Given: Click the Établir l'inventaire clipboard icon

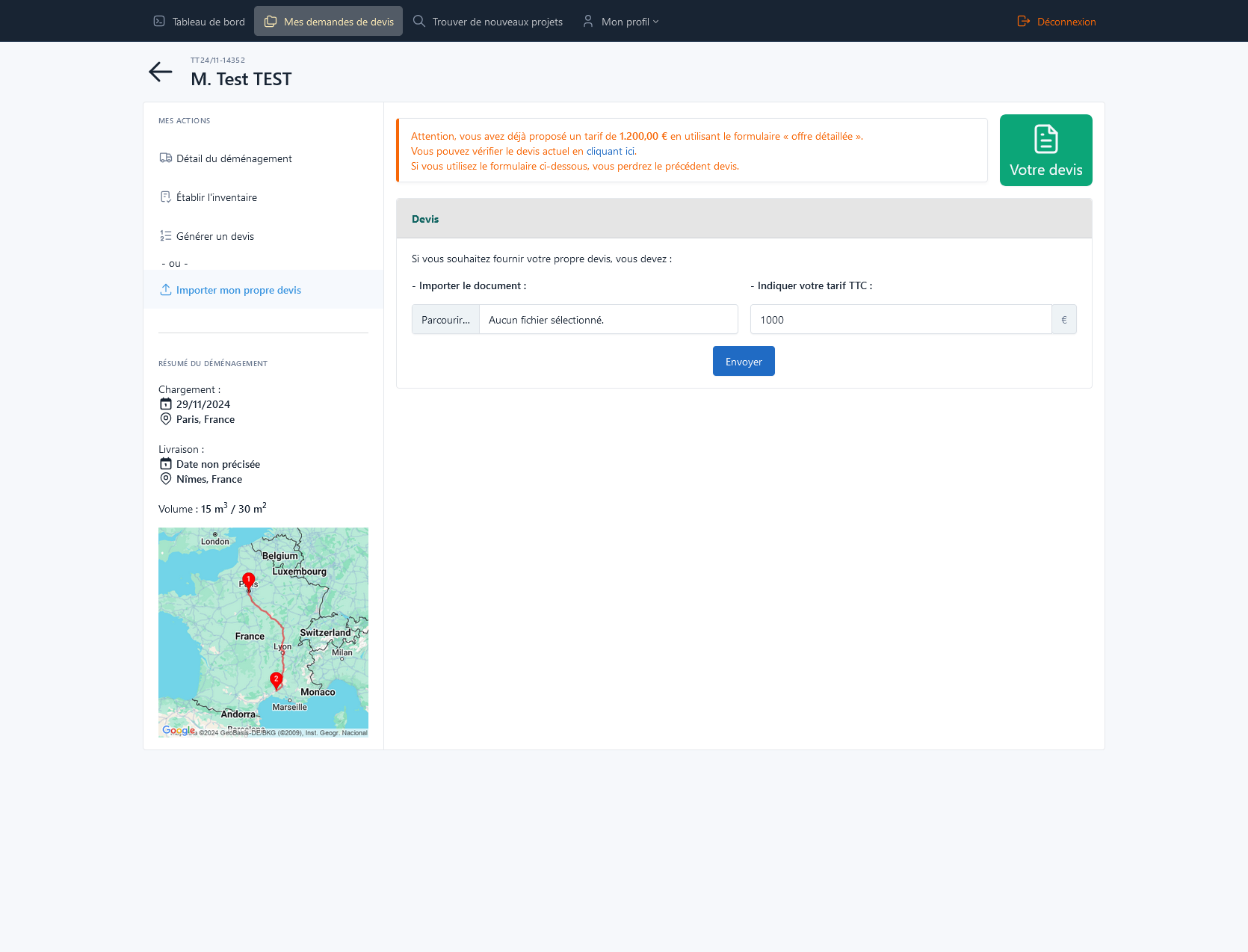Looking at the screenshot, I should pos(166,197).
